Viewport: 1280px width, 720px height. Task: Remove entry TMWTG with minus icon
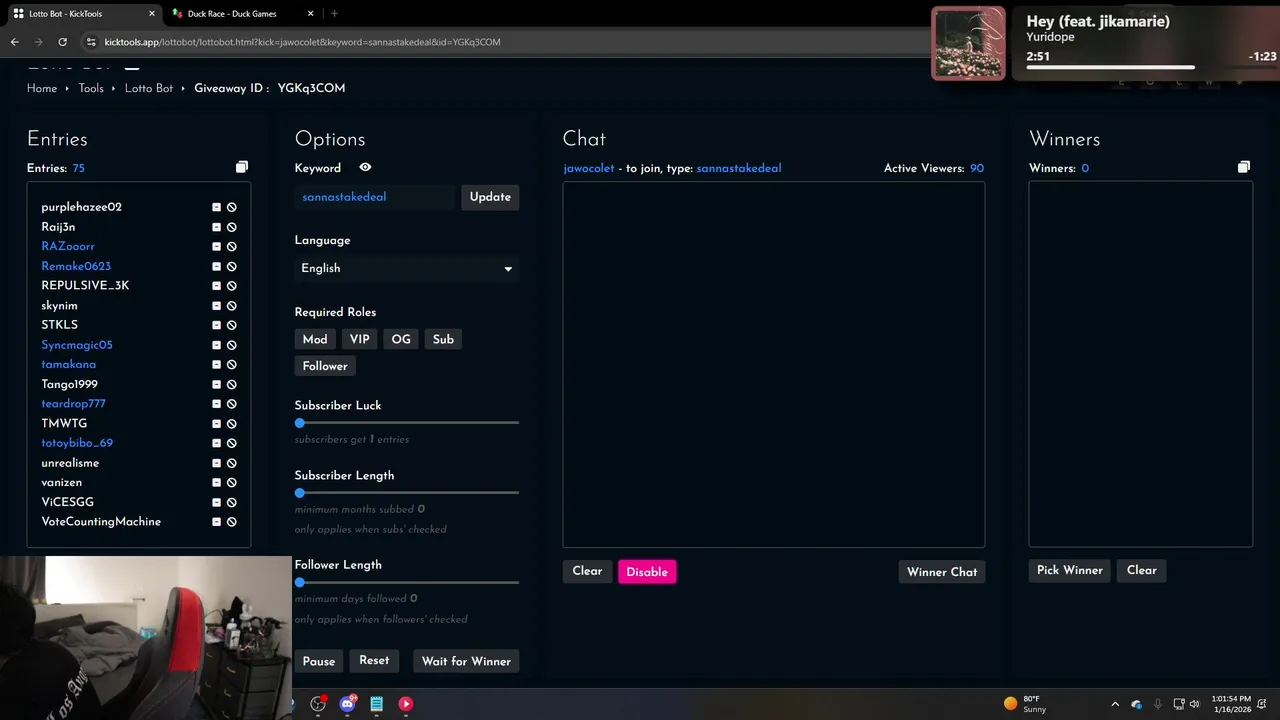click(x=216, y=424)
